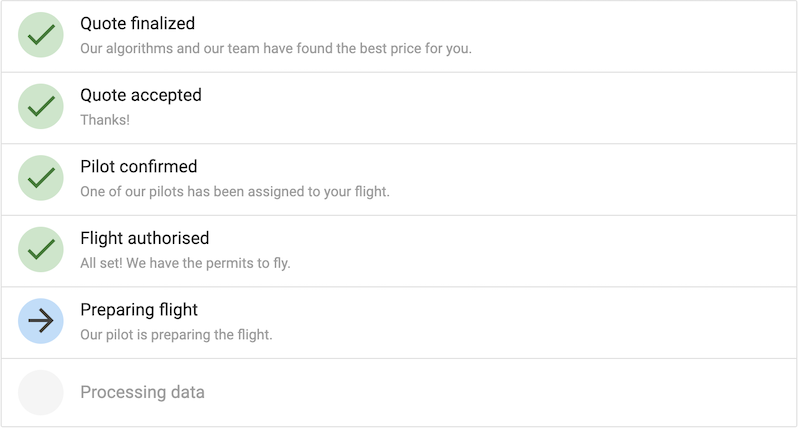The width and height of the screenshot is (798, 428).
Task: Click empty area of the Preparing flight row
Action: click(534, 323)
